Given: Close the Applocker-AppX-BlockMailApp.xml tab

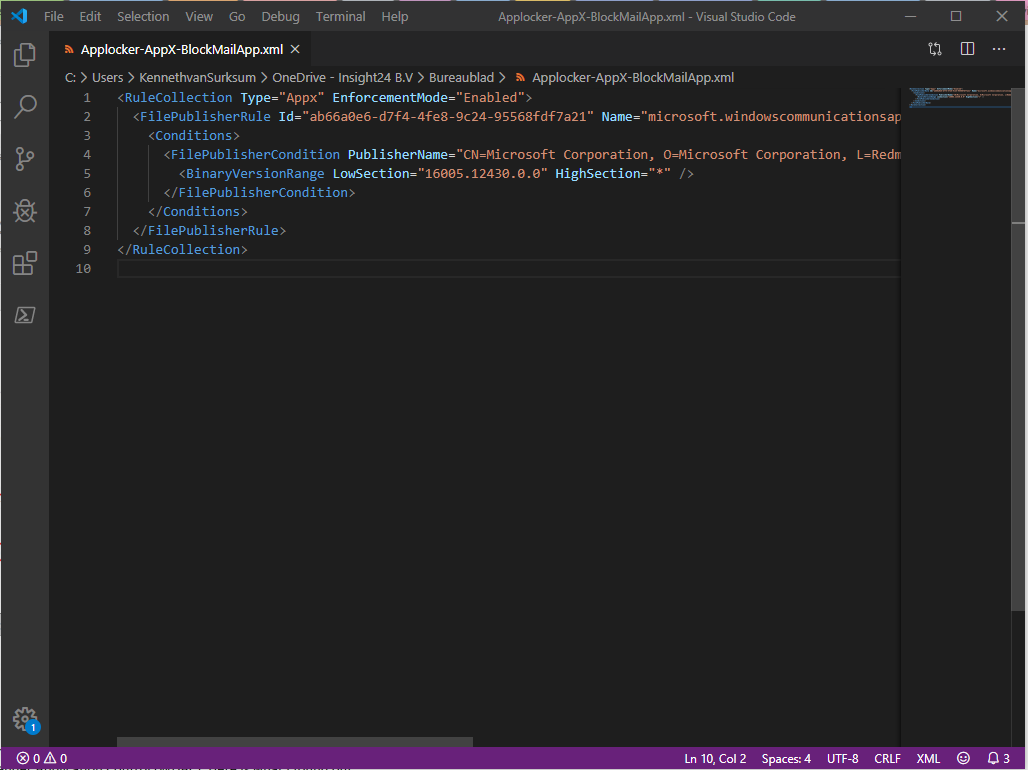Looking at the screenshot, I should coord(295,49).
